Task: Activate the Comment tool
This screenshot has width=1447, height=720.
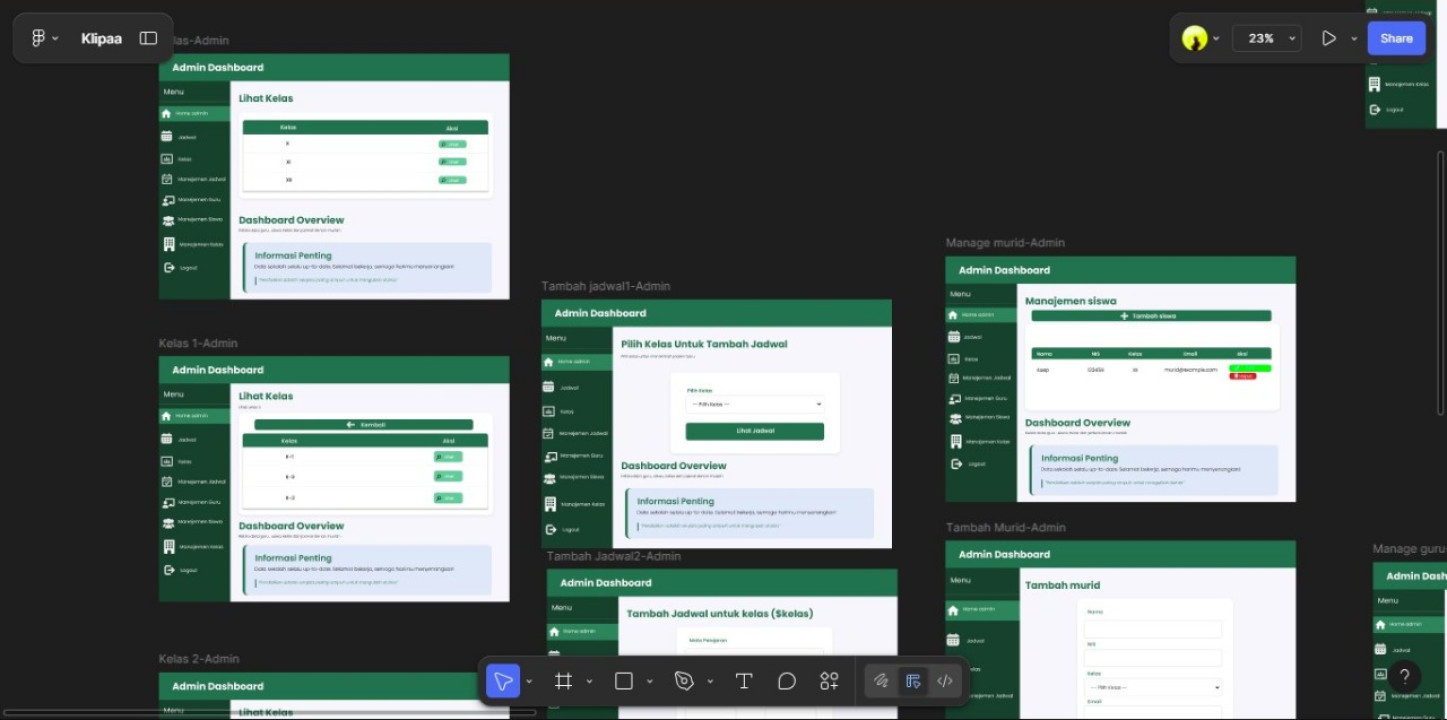Action: 787,681
